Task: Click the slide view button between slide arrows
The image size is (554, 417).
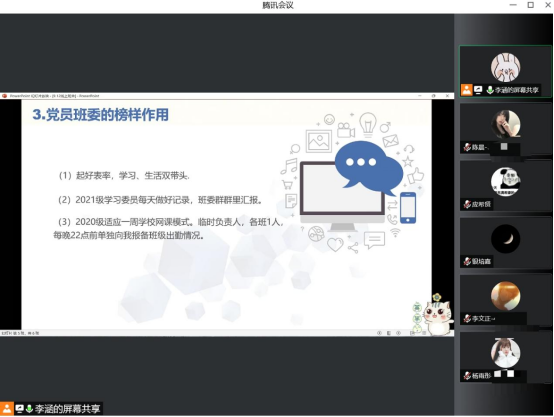Action: coord(389,333)
